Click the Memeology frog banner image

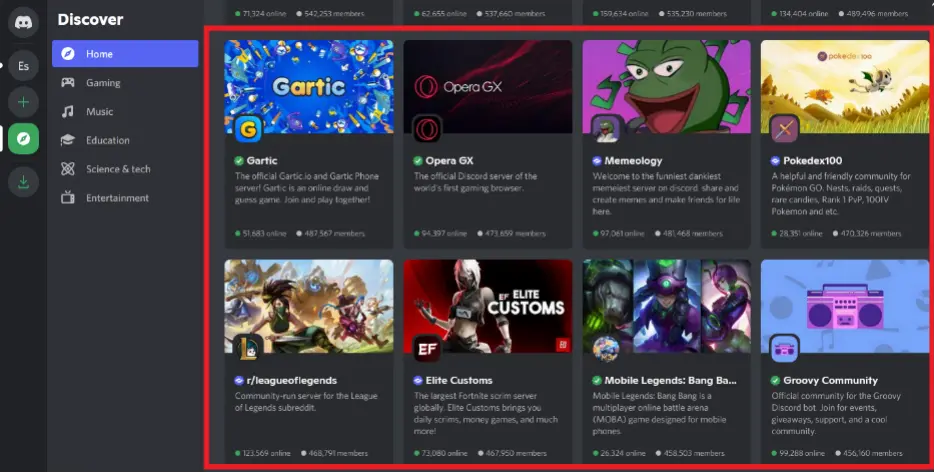coord(667,87)
